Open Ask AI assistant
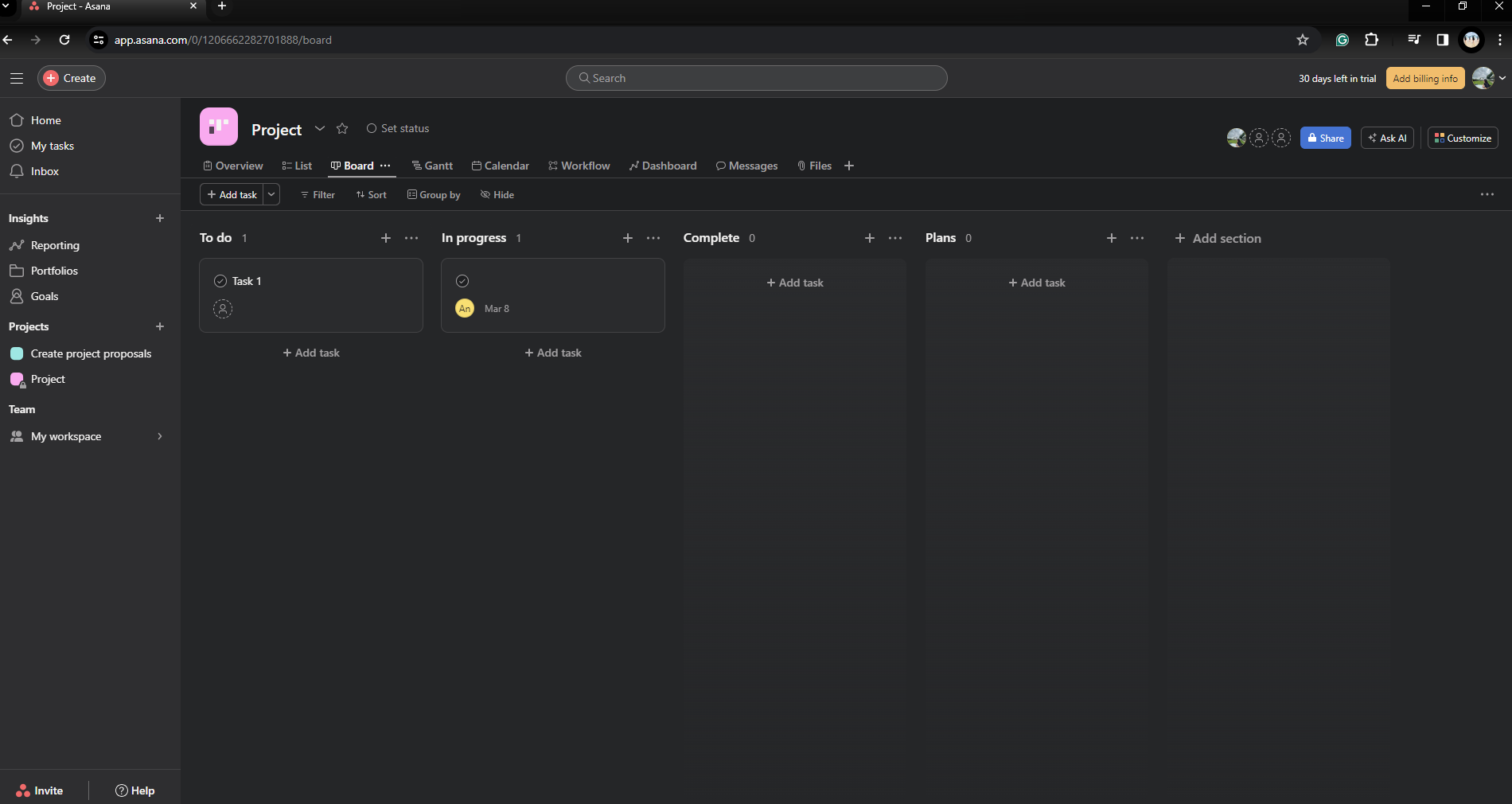1512x804 pixels. 1387,138
